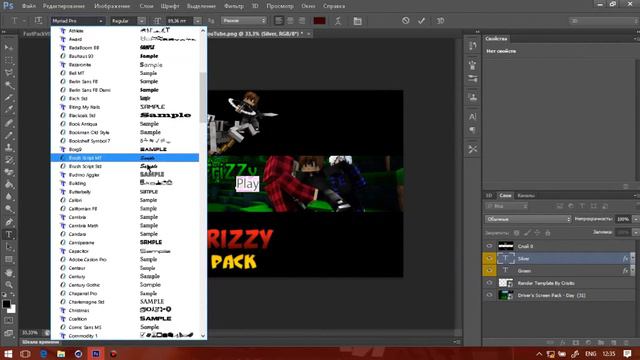Select the Path Selection tool
The height and width of the screenshot is (360, 640).
tap(9, 247)
